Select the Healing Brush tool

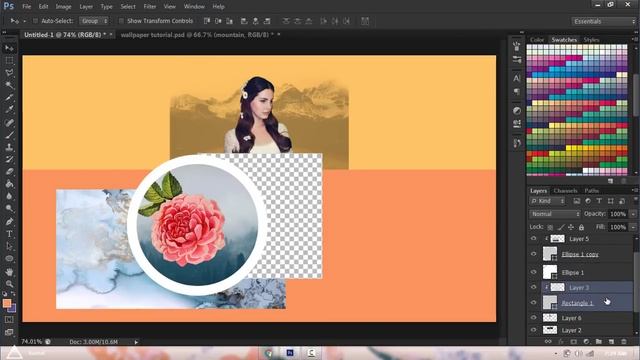[x=9, y=122]
